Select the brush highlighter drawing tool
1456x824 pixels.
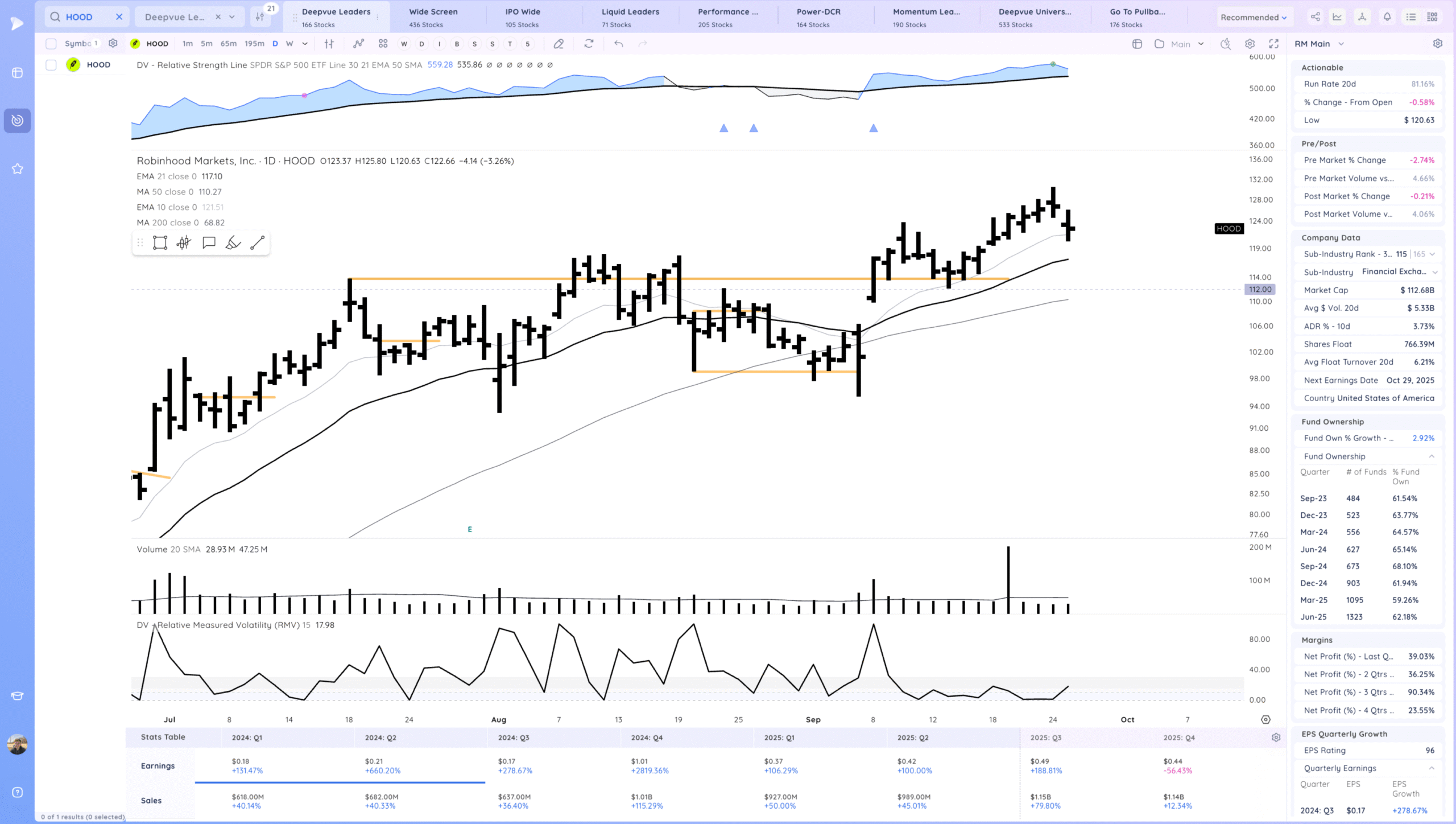233,243
